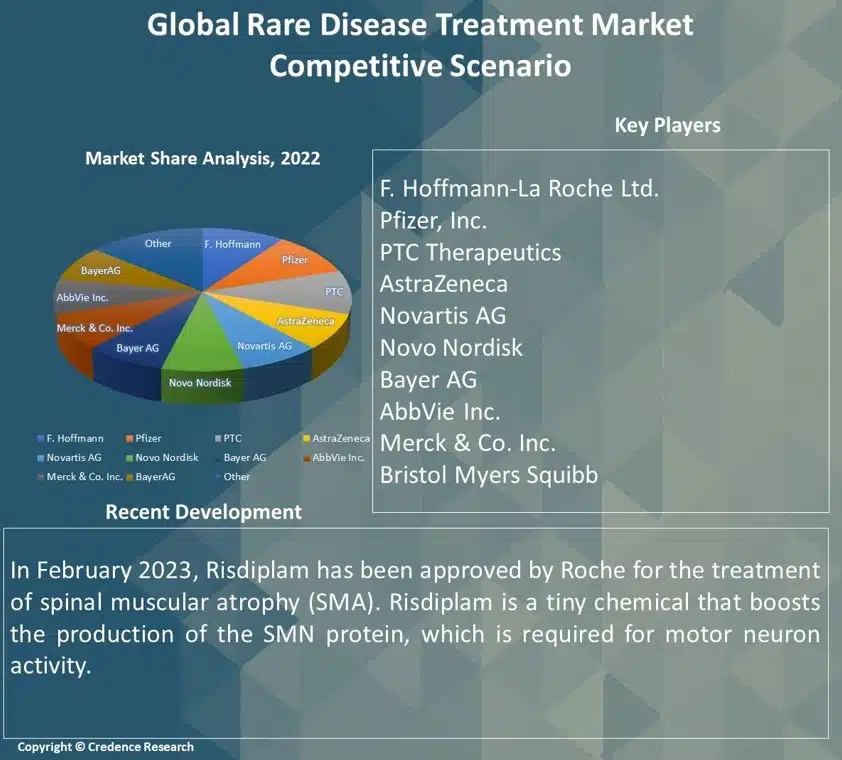Click the 'Key Players' heading
Screen dimensions: 842x760
(667, 125)
